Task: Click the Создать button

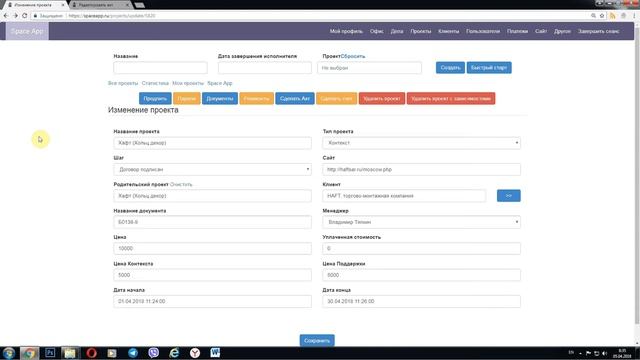Action: click(450, 68)
